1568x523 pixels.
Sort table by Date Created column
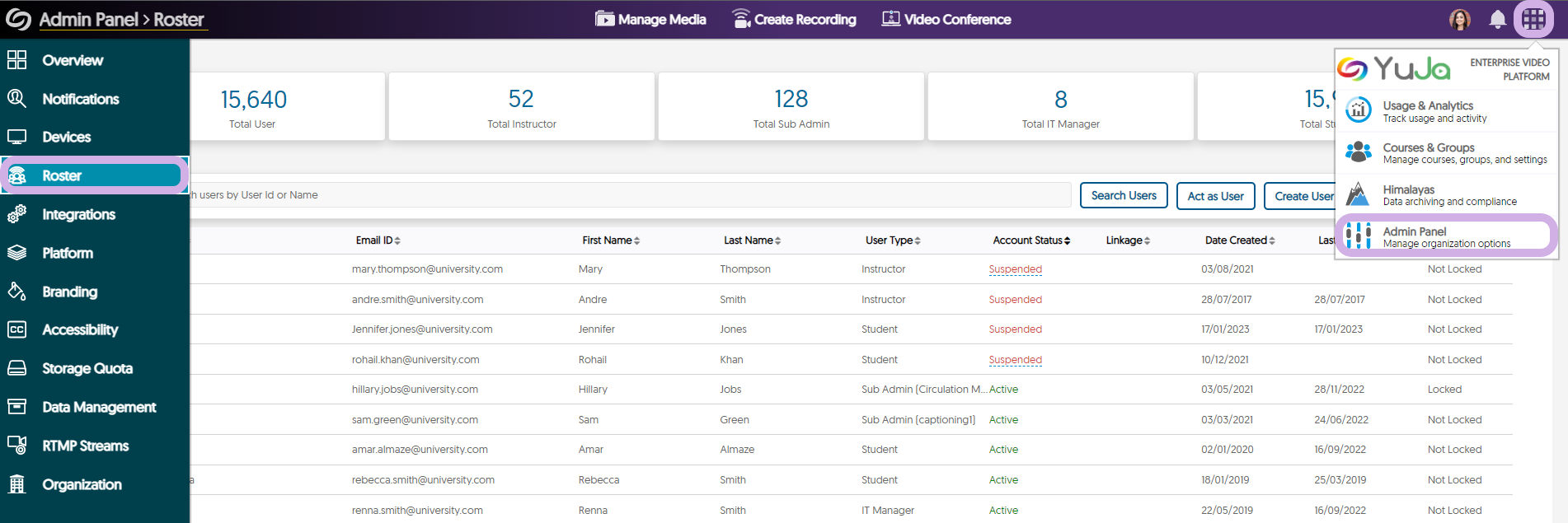pos(1240,240)
